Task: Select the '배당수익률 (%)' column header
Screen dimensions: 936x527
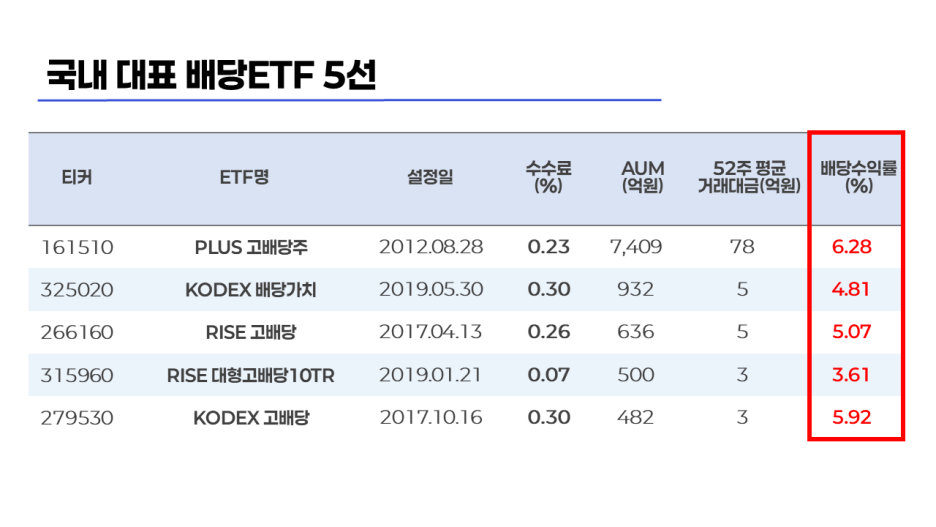Action: click(x=858, y=177)
